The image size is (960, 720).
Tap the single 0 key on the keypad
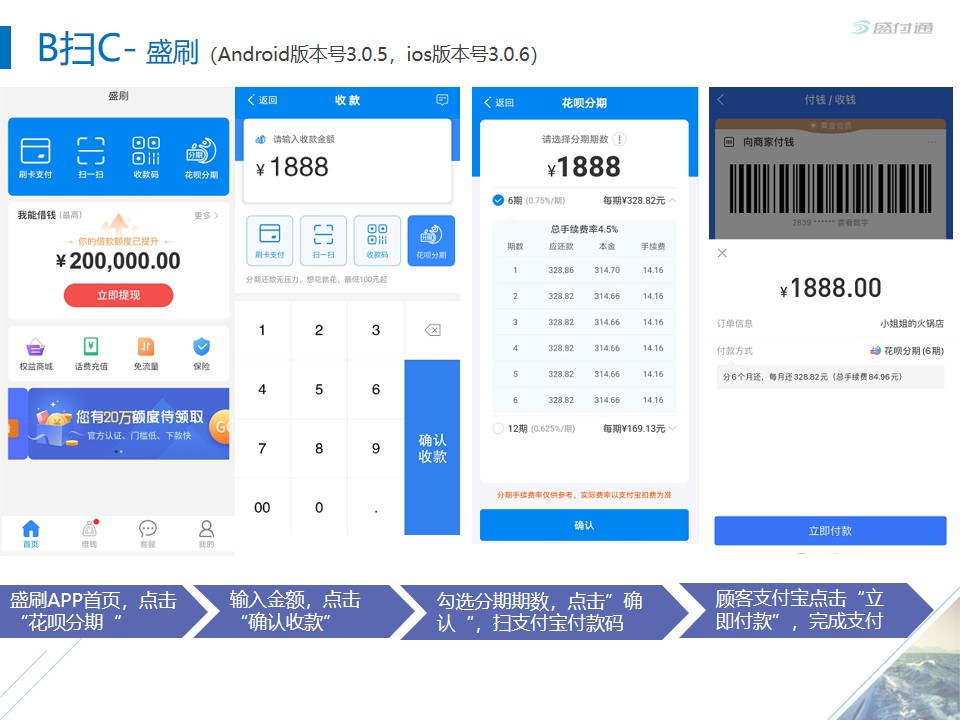pyautogui.click(x=319, y=508)
